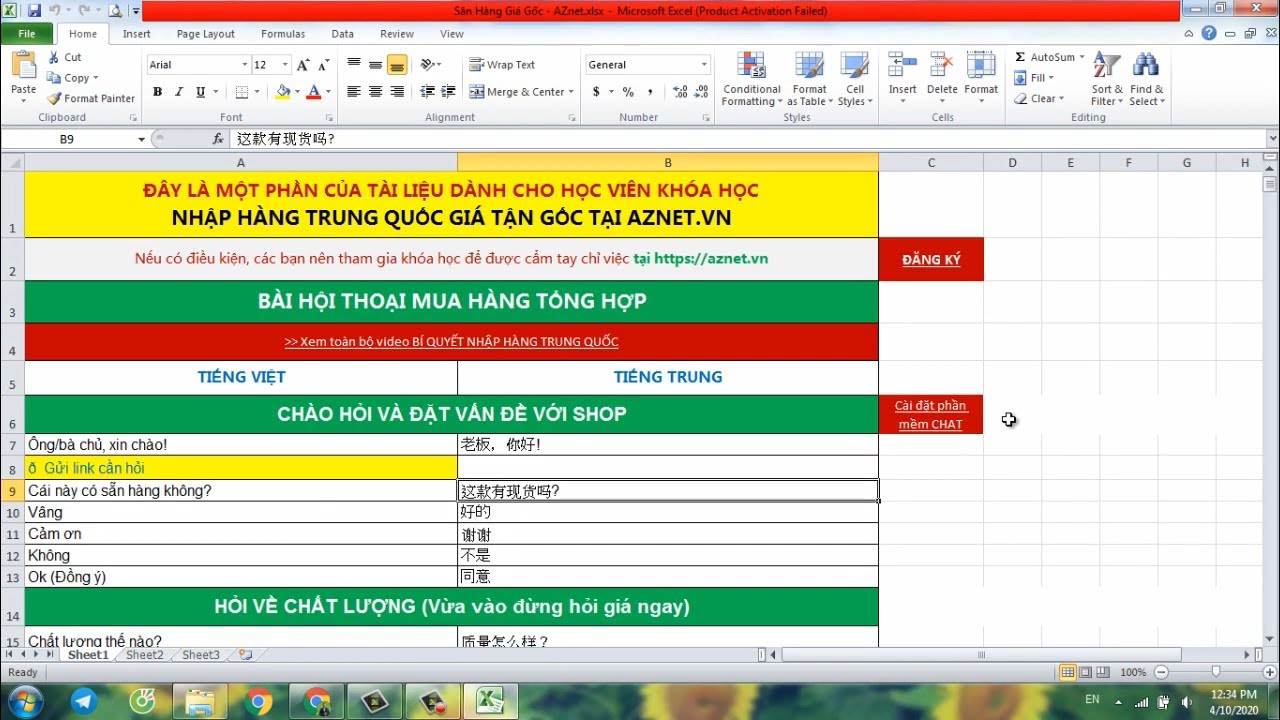Open the Fill dropdown in Editing group
The height and width of the screenshot is (720, 1280).
(1035, 78)
